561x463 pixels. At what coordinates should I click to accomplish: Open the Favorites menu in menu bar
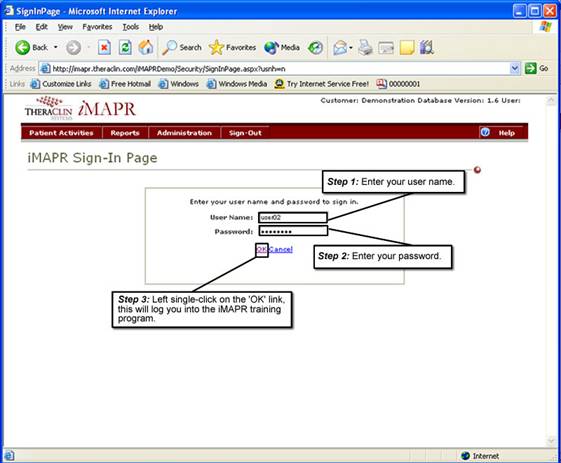tap(97, 27)
